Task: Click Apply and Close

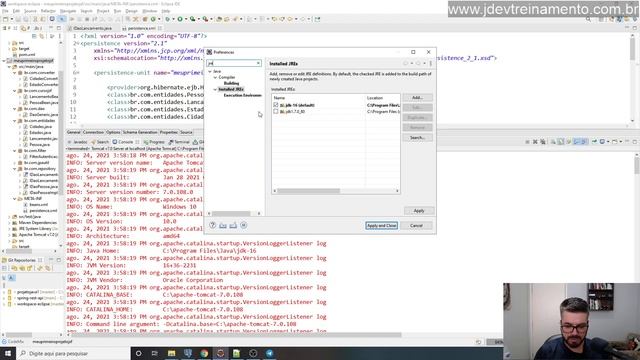Action: coord(381,225)
